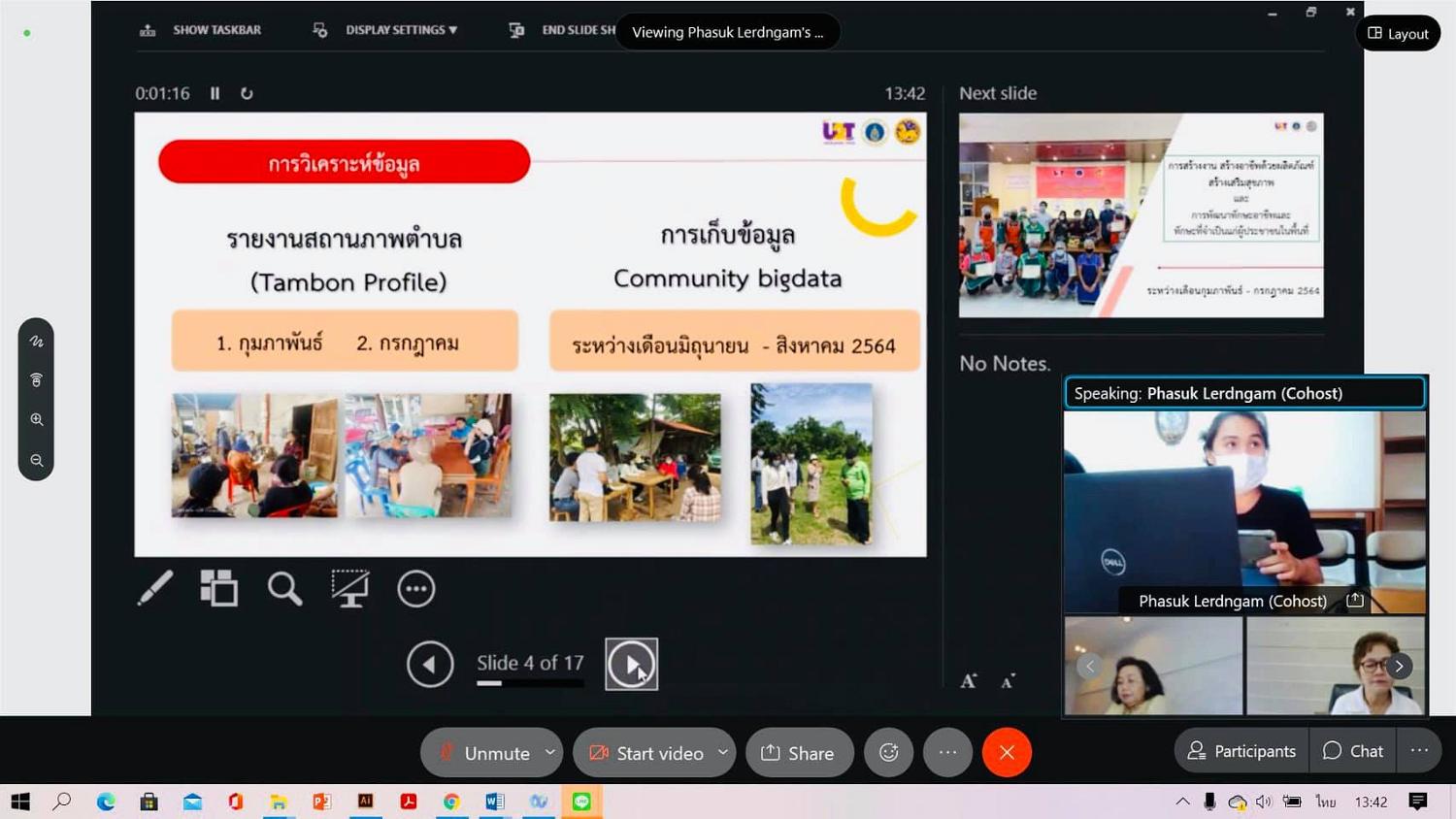Open panel options ellipsis beside Chat
Viewport: 1456px width, 819px height.
coord(1419,751)
